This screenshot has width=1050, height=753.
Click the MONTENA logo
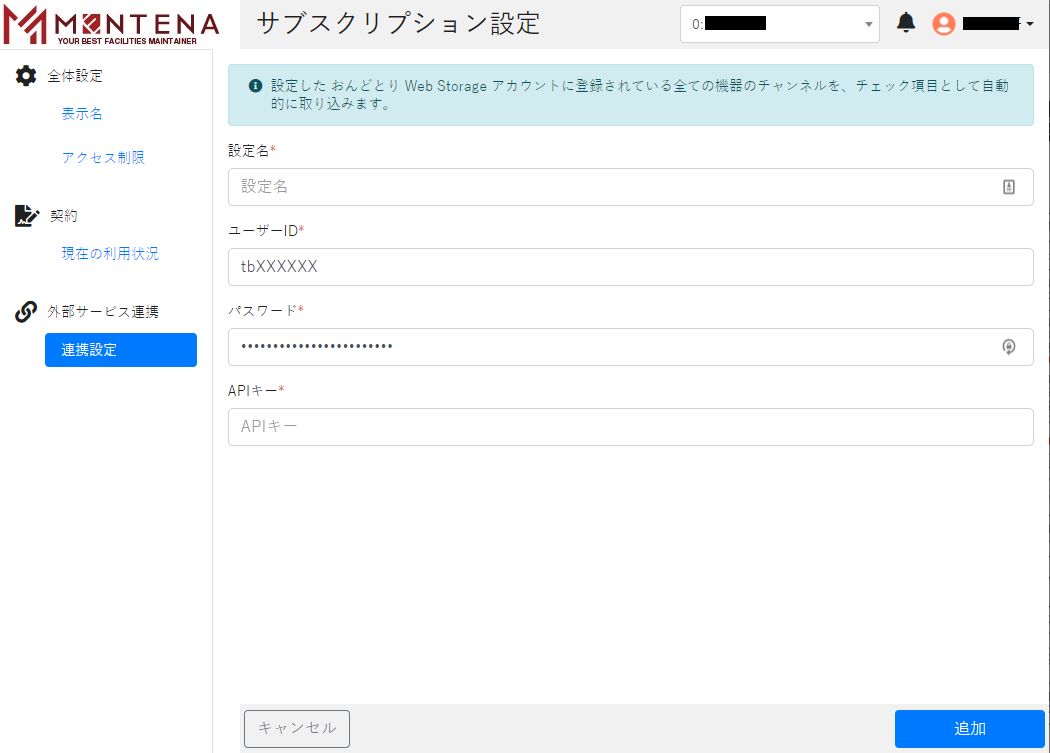point(110,25)
